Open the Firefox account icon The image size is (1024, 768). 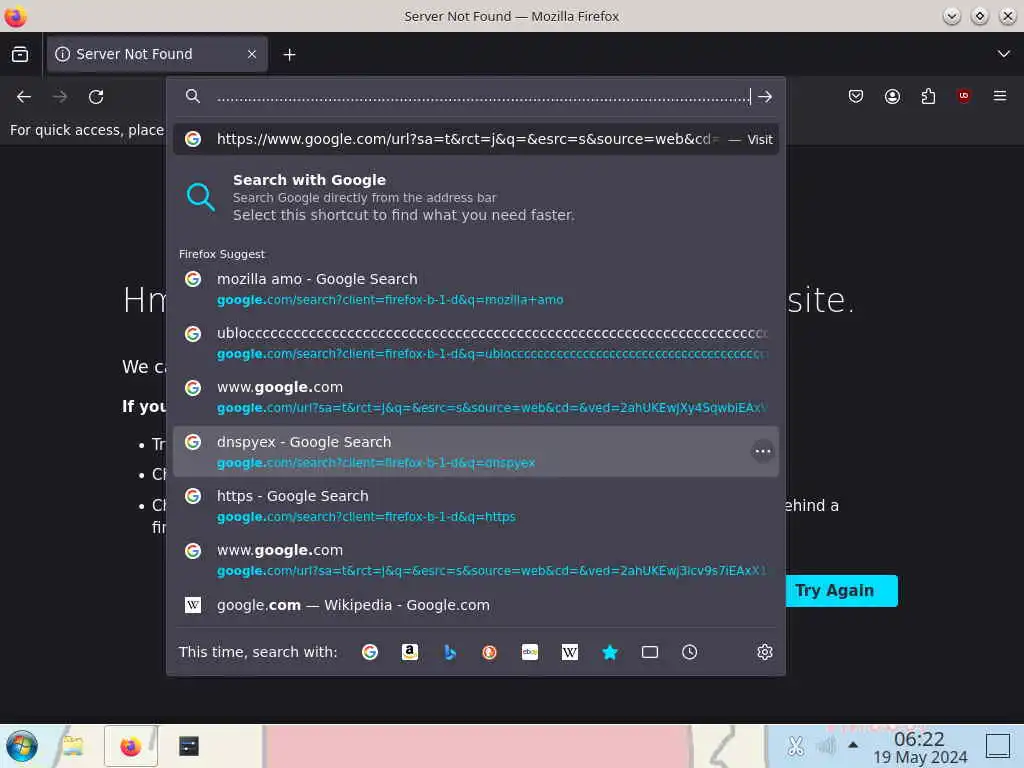pyautogui.click(x=892, y=97)
